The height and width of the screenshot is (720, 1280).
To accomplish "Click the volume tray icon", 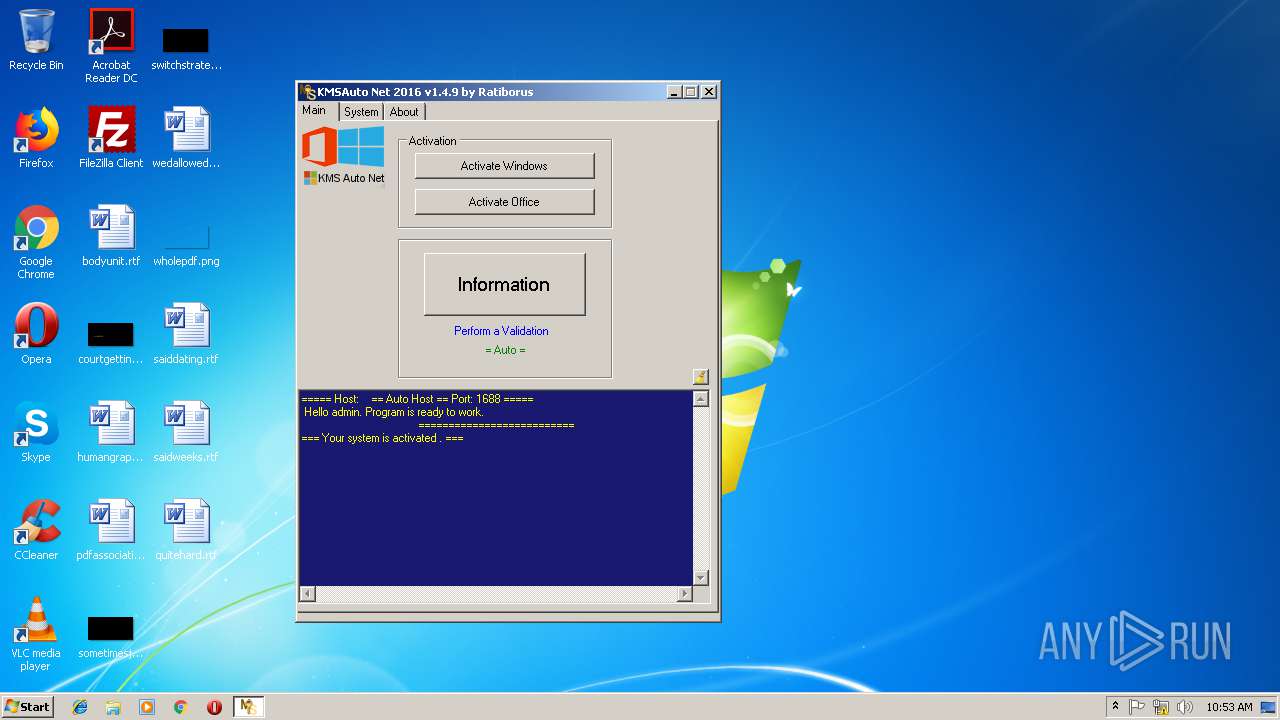I will point(1184,707).
